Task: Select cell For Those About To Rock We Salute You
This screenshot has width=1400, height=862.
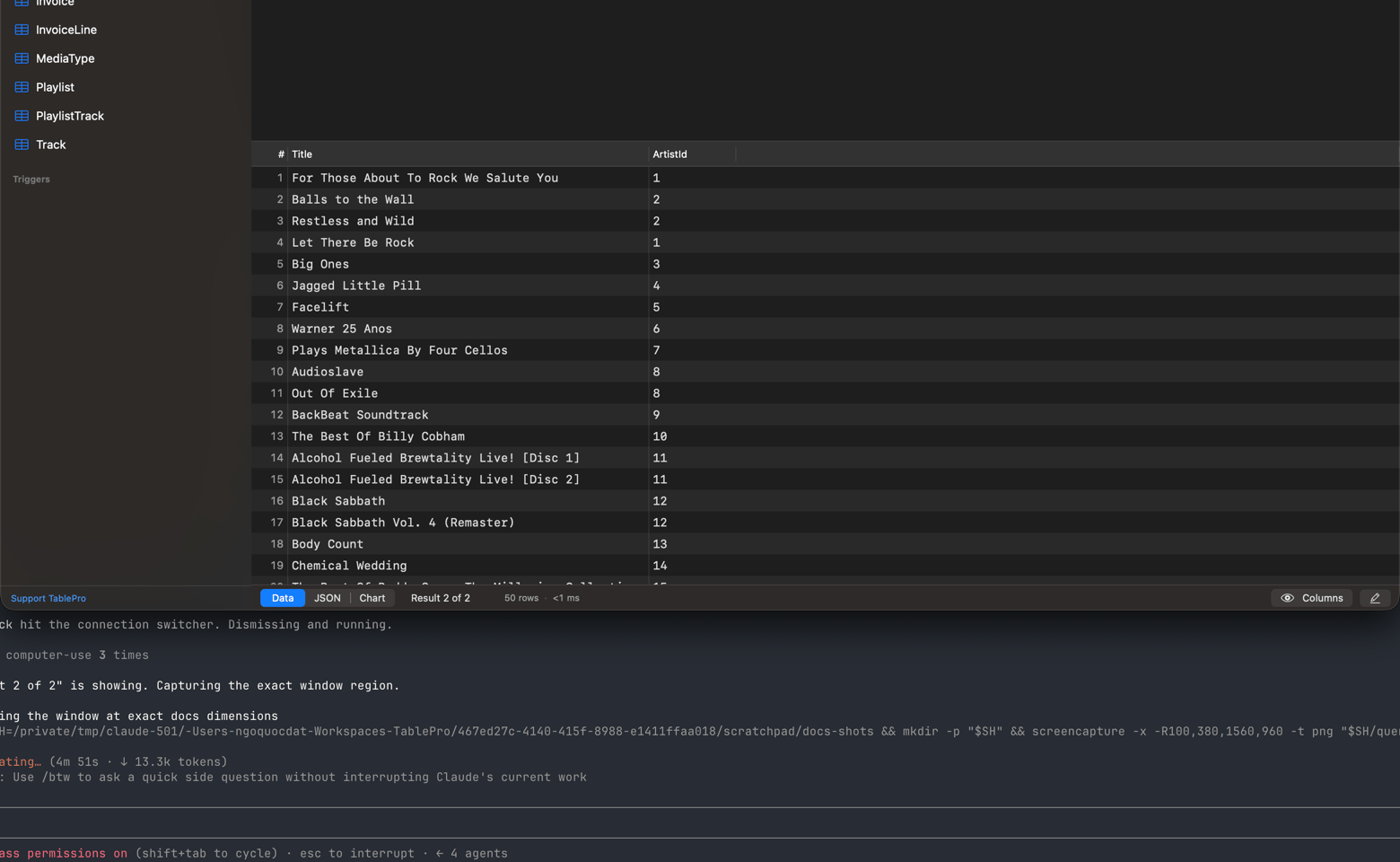Action: [468, 178]
